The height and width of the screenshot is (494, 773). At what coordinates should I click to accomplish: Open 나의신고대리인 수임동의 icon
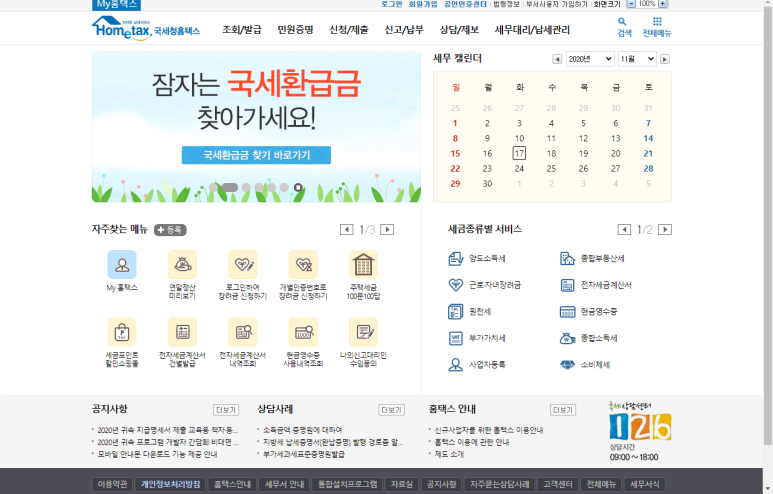click(x=363, y=332)
